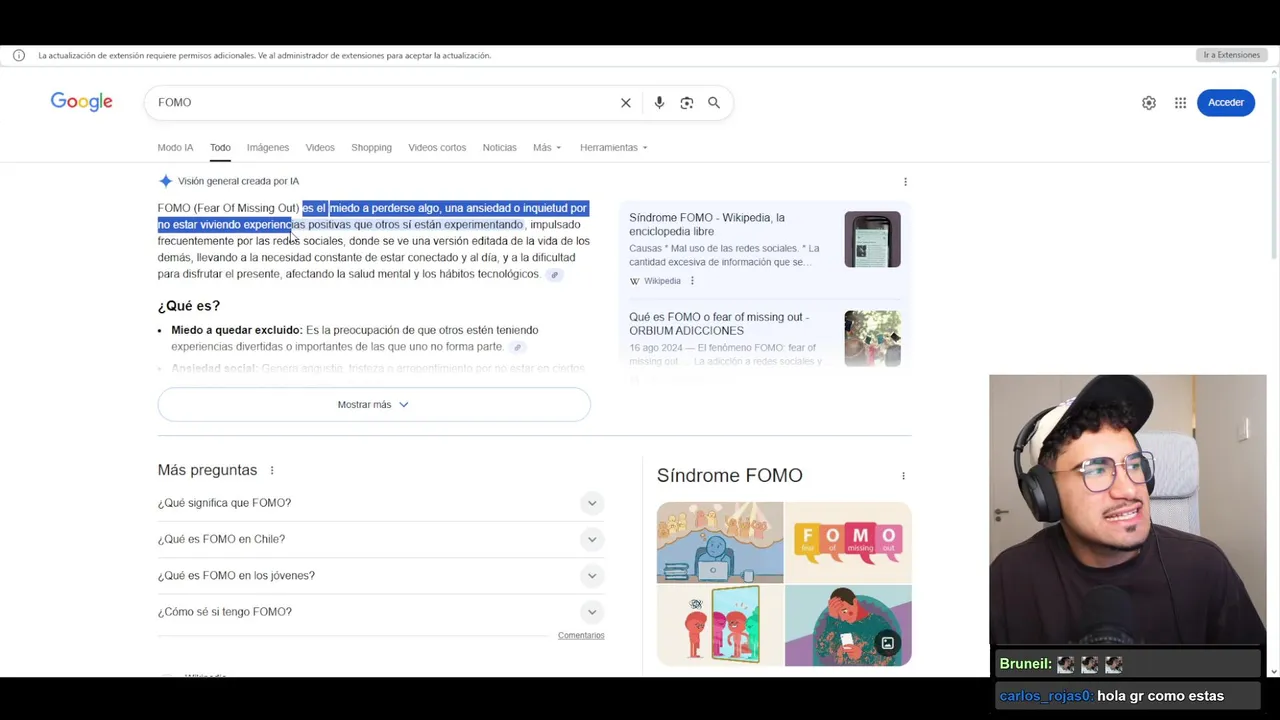The width and height of the screenshot is (1280, 720).
Task: Open colorful 'FOMO' speech bubbles image
Action: tap(848, 543)
